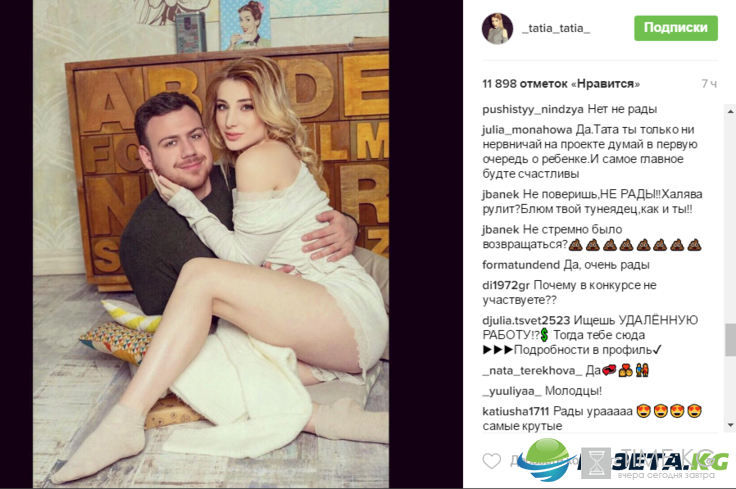Open julia_monahowa commenter profile
Viewport: 736px width, 489px height.
(527, 130)
